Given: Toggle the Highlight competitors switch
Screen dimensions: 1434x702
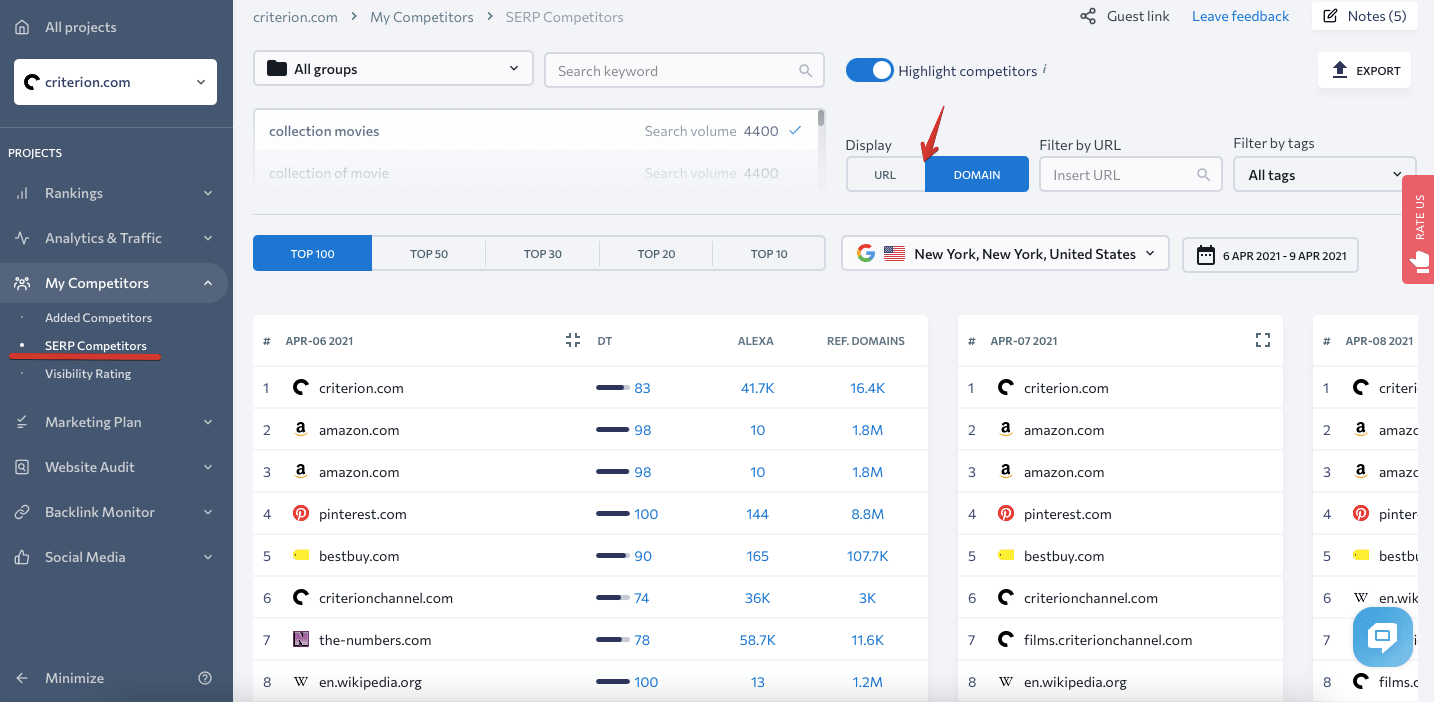Looking at the screenshot, I should pos(869,70).
